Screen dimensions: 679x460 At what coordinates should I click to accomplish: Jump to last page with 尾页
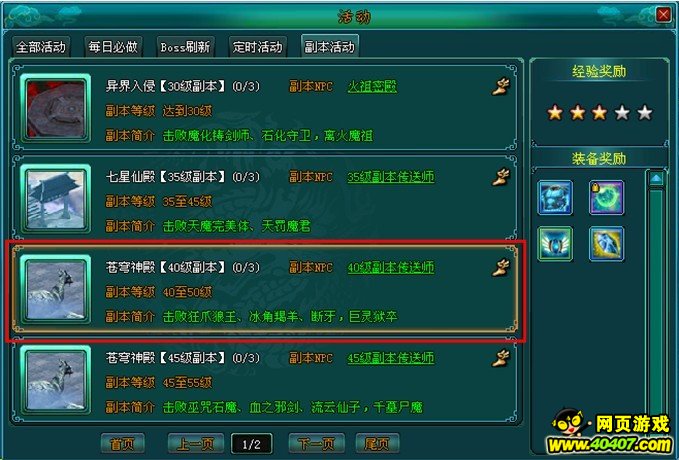pyautogui.click(x=377, y=444)
